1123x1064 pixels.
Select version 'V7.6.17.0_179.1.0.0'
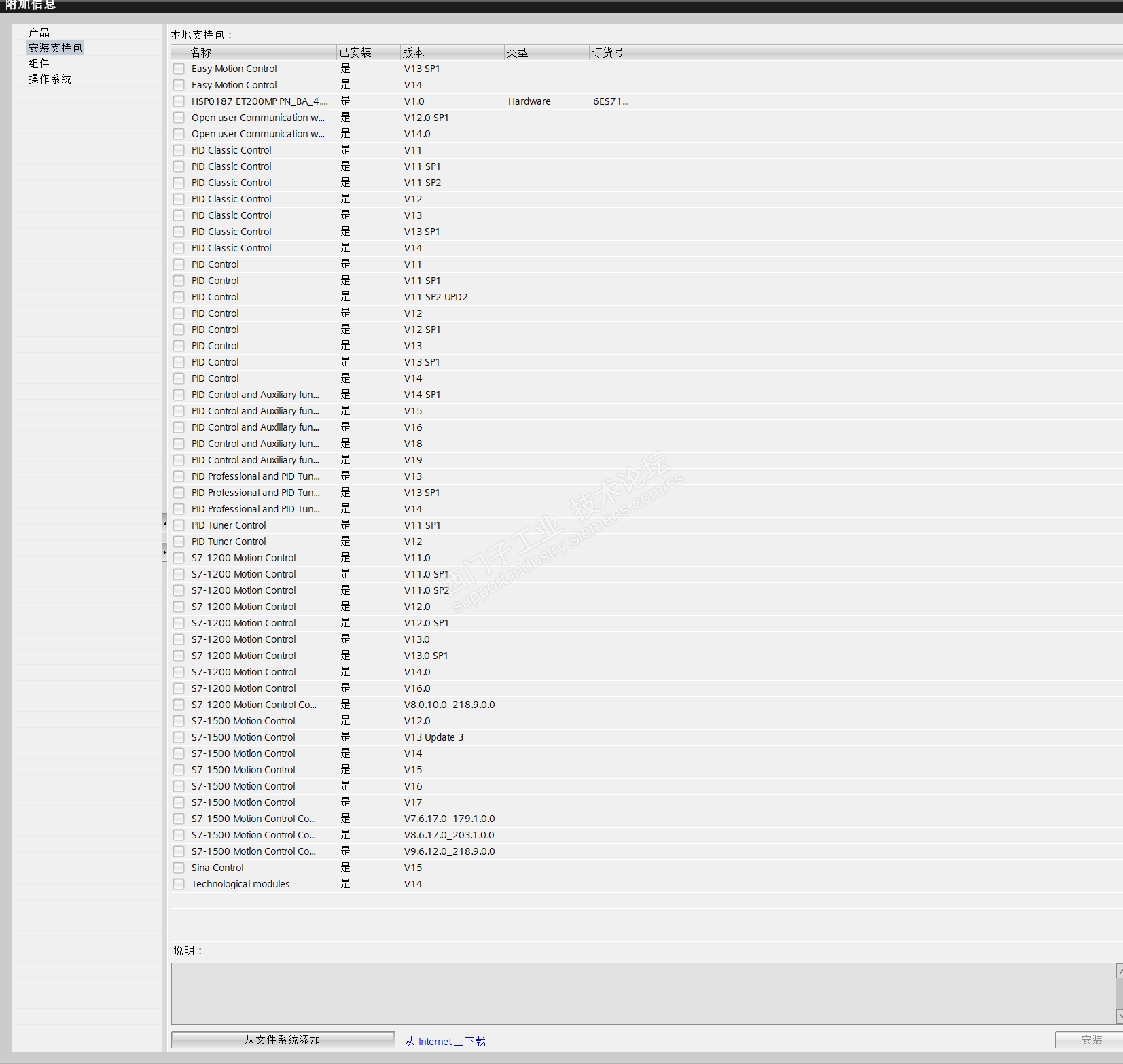449,819
